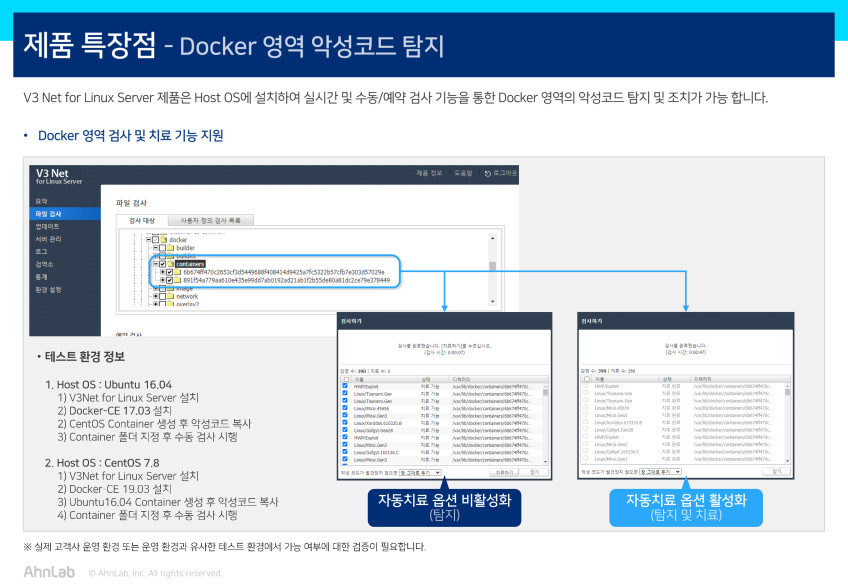Uncheck the 6b674ff470c container checkbox
Image resolution: width=848 pixels, height=587 pixels.
coord(169,272)
